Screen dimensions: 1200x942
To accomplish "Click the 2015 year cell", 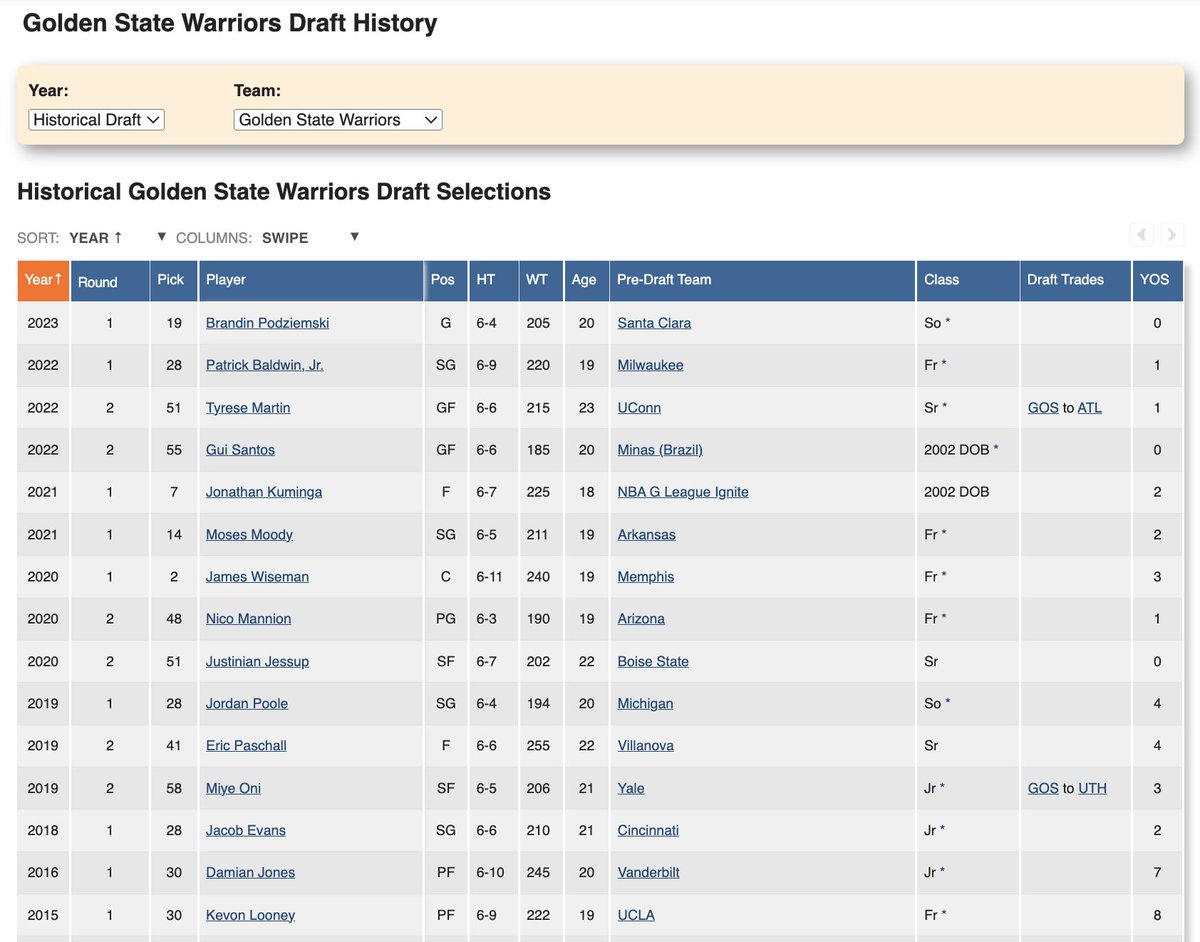I will tap(43, 916).
